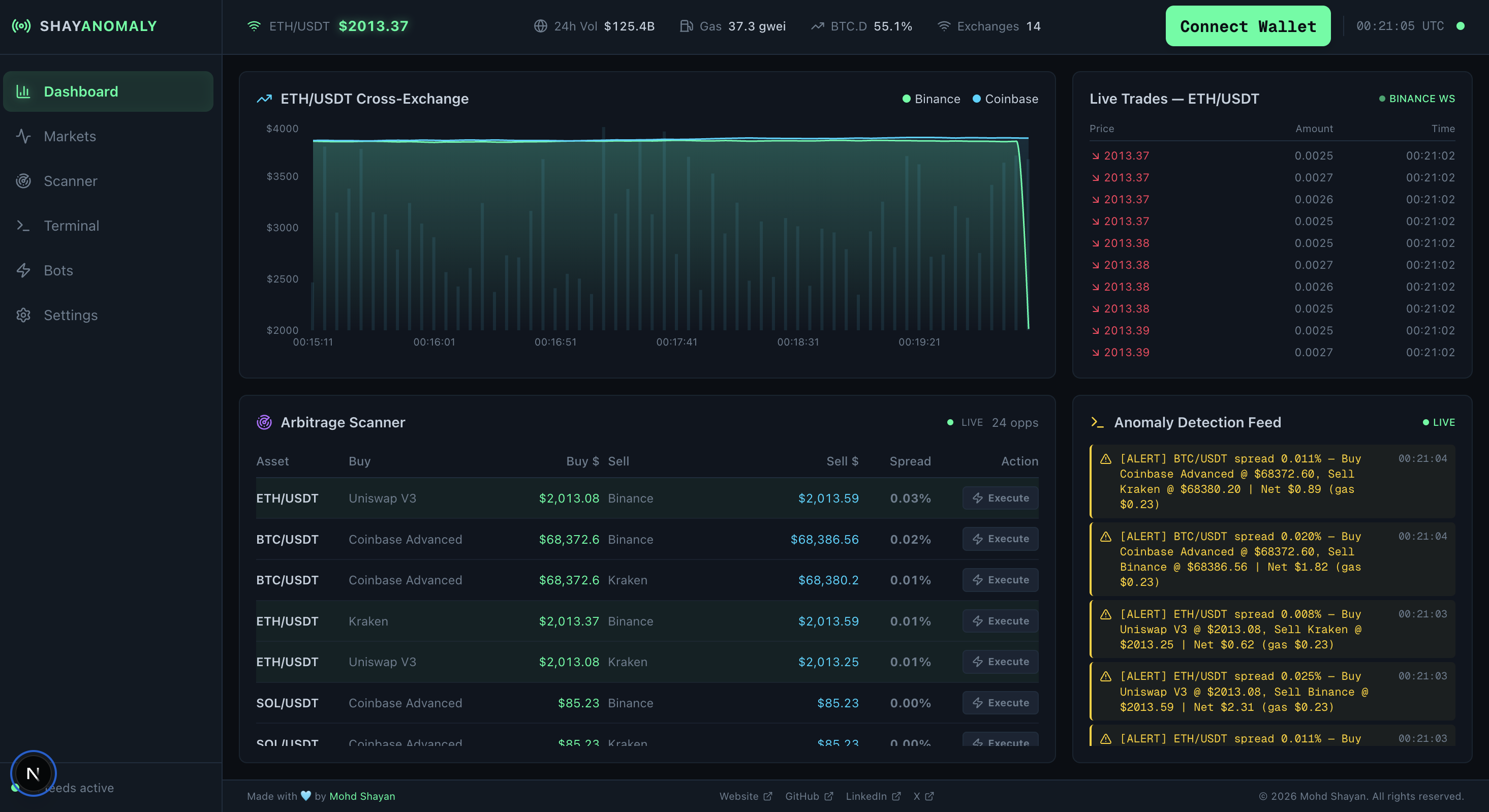This screenshot has width=1489, height=812.
Task: Click the profile avatar circle at bottom left
Action: (33, 773)
